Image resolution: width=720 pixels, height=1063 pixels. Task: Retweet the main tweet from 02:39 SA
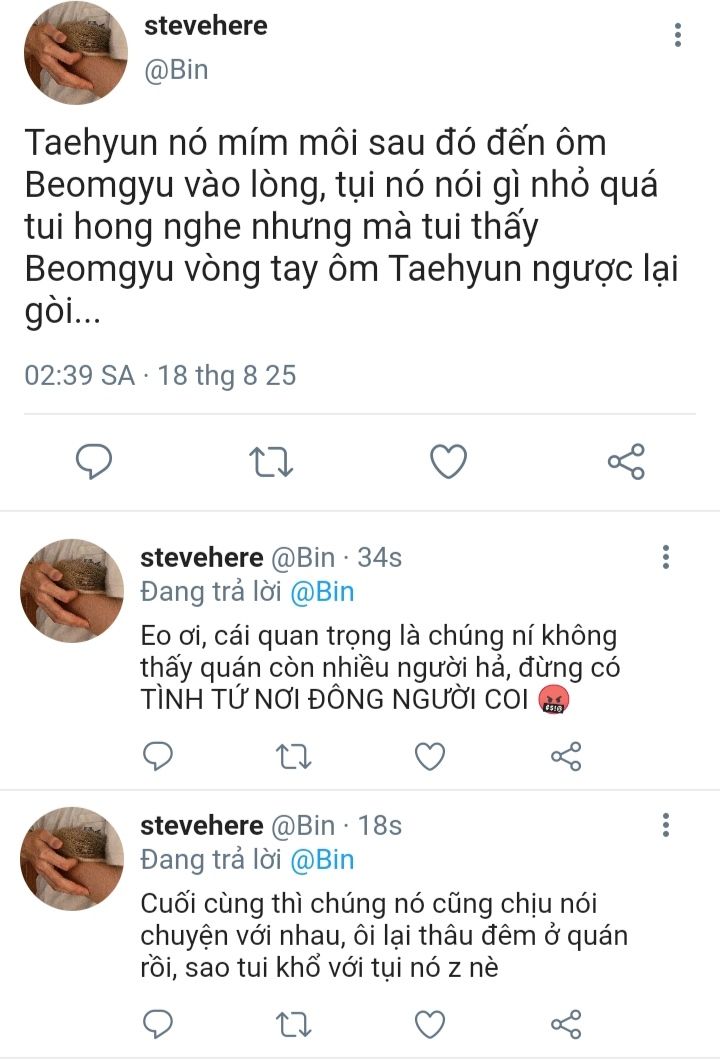tap(271, 462)
